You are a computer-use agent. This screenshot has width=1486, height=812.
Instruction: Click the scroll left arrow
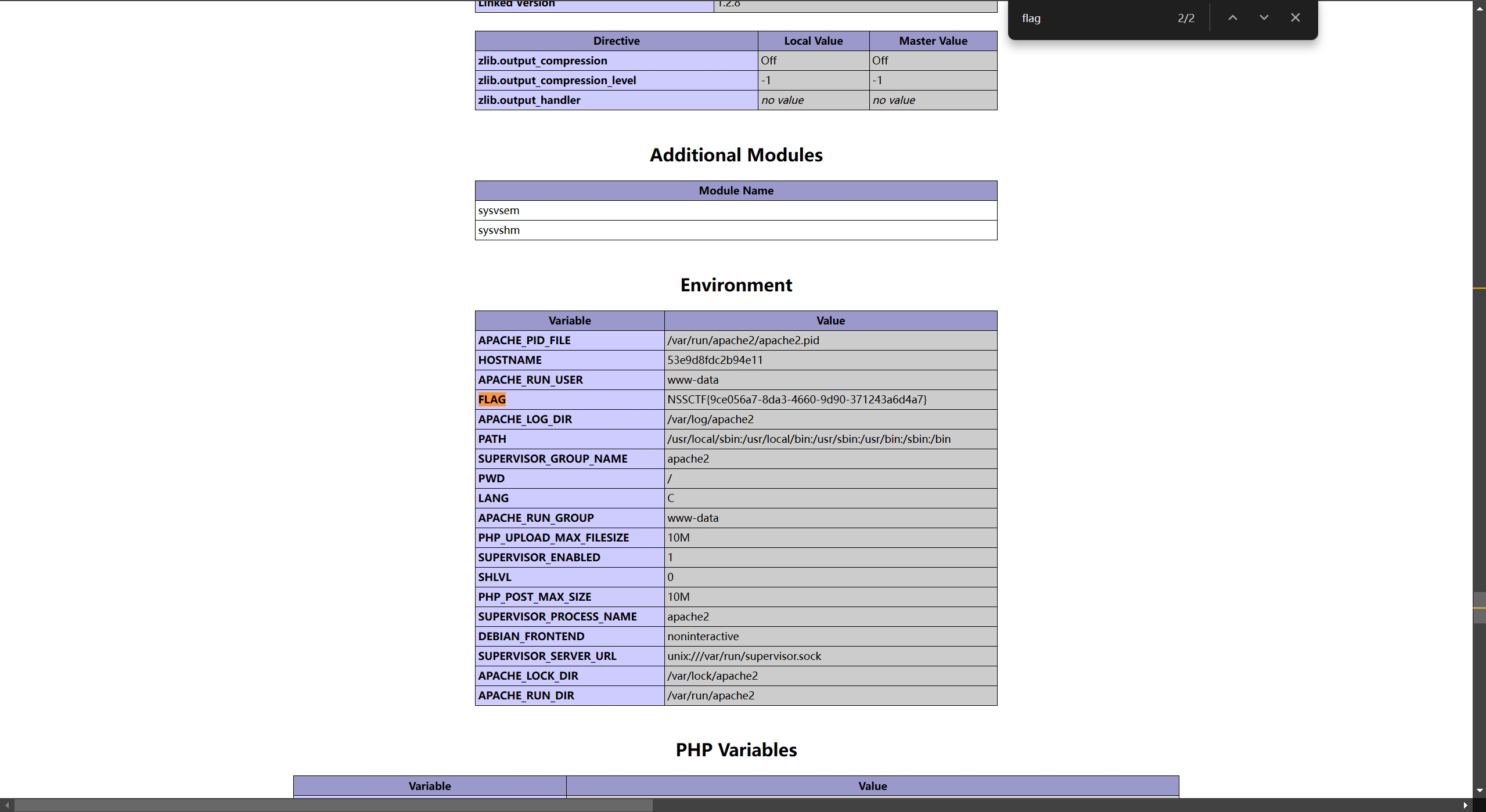pyautogui.click(x=6, y=805)
